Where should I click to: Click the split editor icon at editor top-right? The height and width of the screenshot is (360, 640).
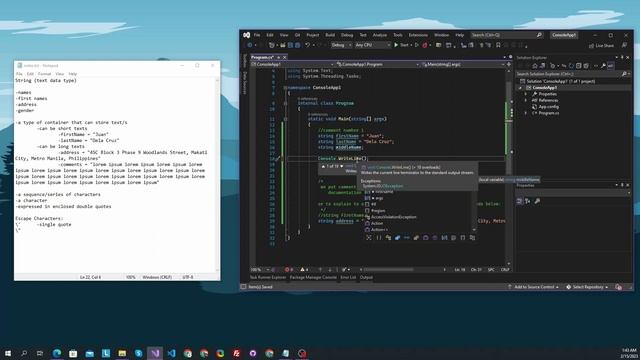click(x=509, y=64)
